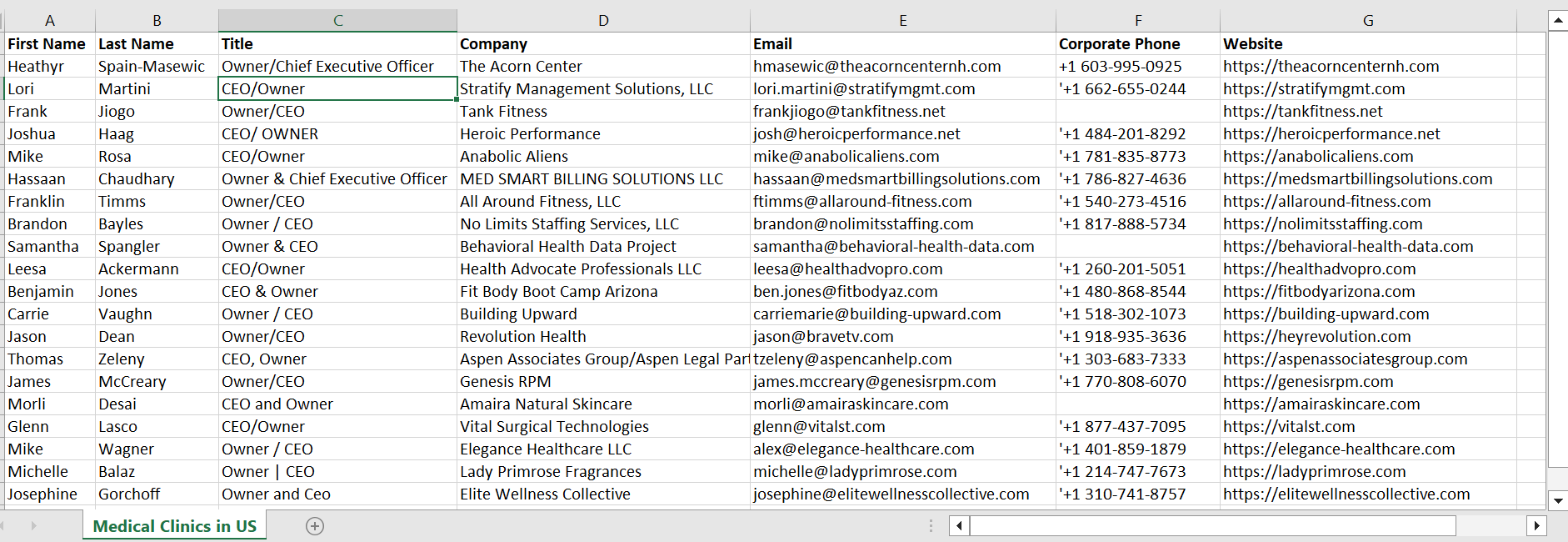Image resolution: width=1568 pixels, height=542 pixels.
Task: Click phone number +1 786-827-4636
Action: [x=1138, y=179]
